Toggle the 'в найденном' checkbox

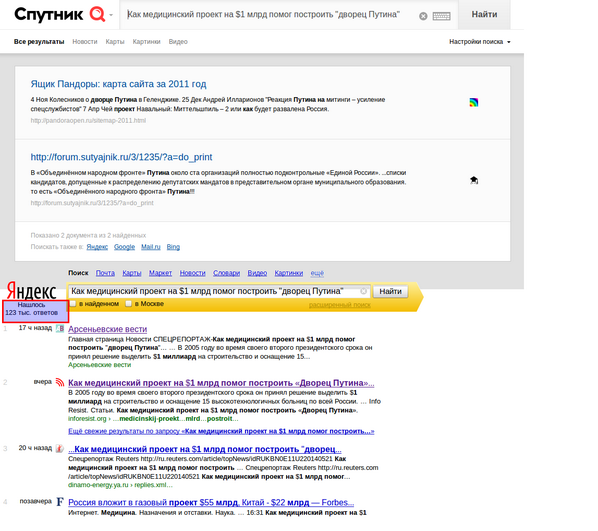pyautogui.click(x=73, y=304)
